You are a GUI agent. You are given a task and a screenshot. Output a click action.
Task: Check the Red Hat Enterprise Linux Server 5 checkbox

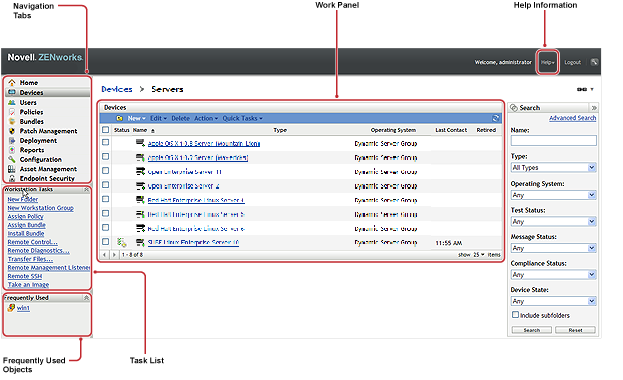(105, 213)
